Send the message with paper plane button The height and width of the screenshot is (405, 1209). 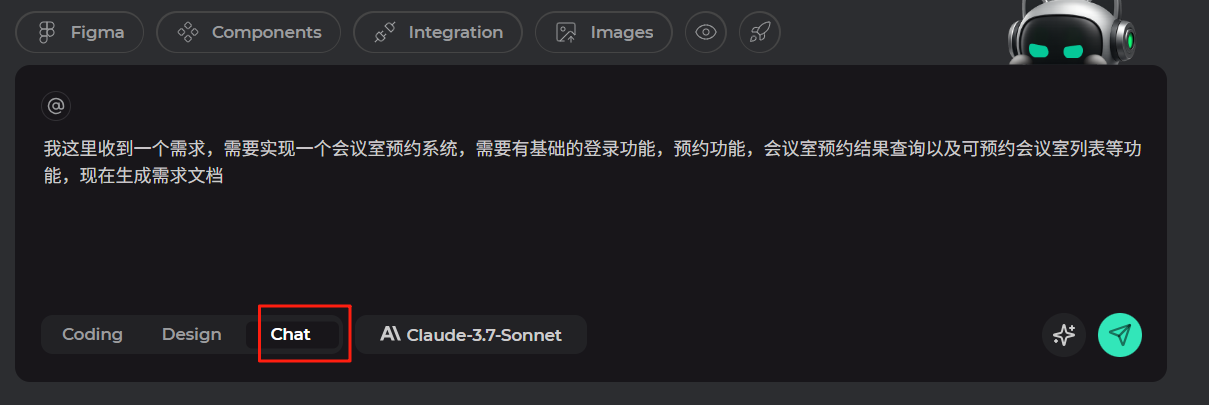point(1120,335)
